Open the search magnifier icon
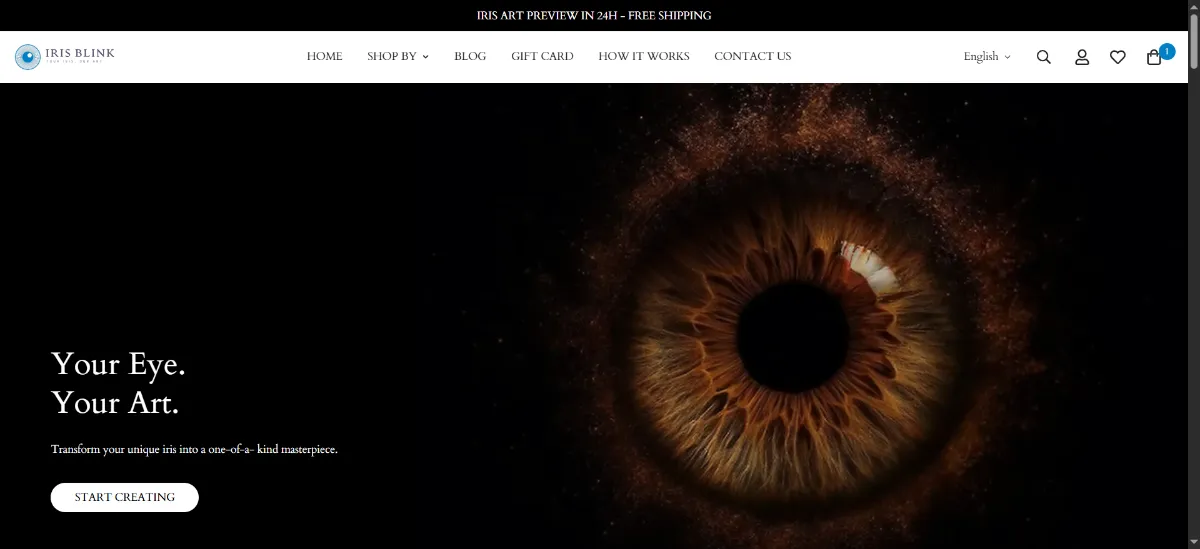Viewport: 1200px width, 549px height. [x=1044, y=57]
